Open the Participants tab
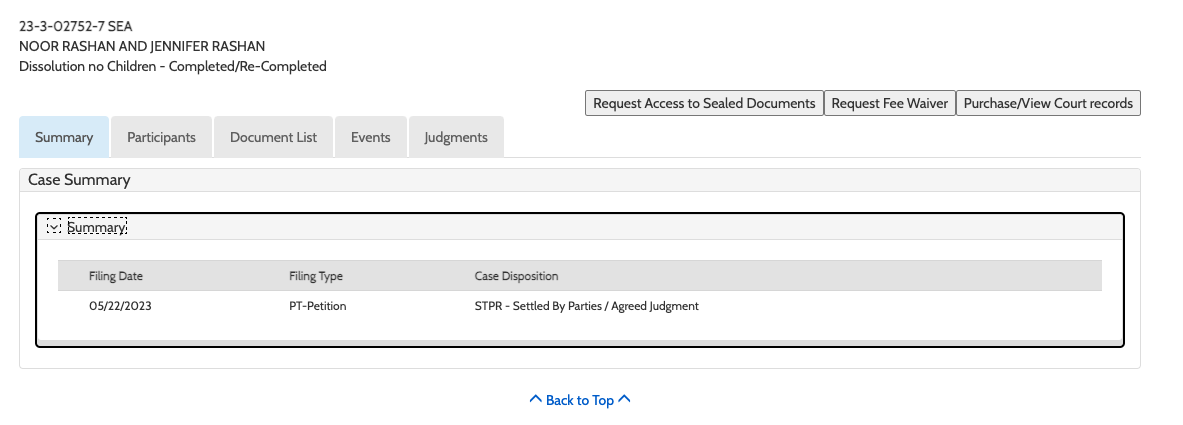This screenshot has width=1183, height=425. point(161,137)
